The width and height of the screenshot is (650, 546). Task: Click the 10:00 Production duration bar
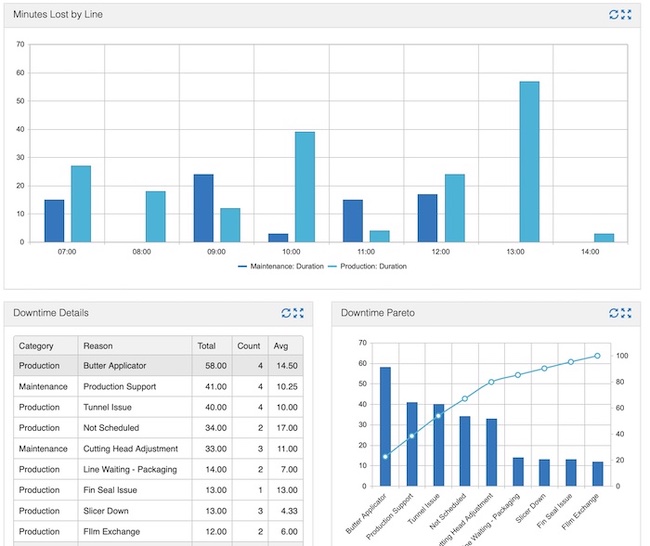305,187
